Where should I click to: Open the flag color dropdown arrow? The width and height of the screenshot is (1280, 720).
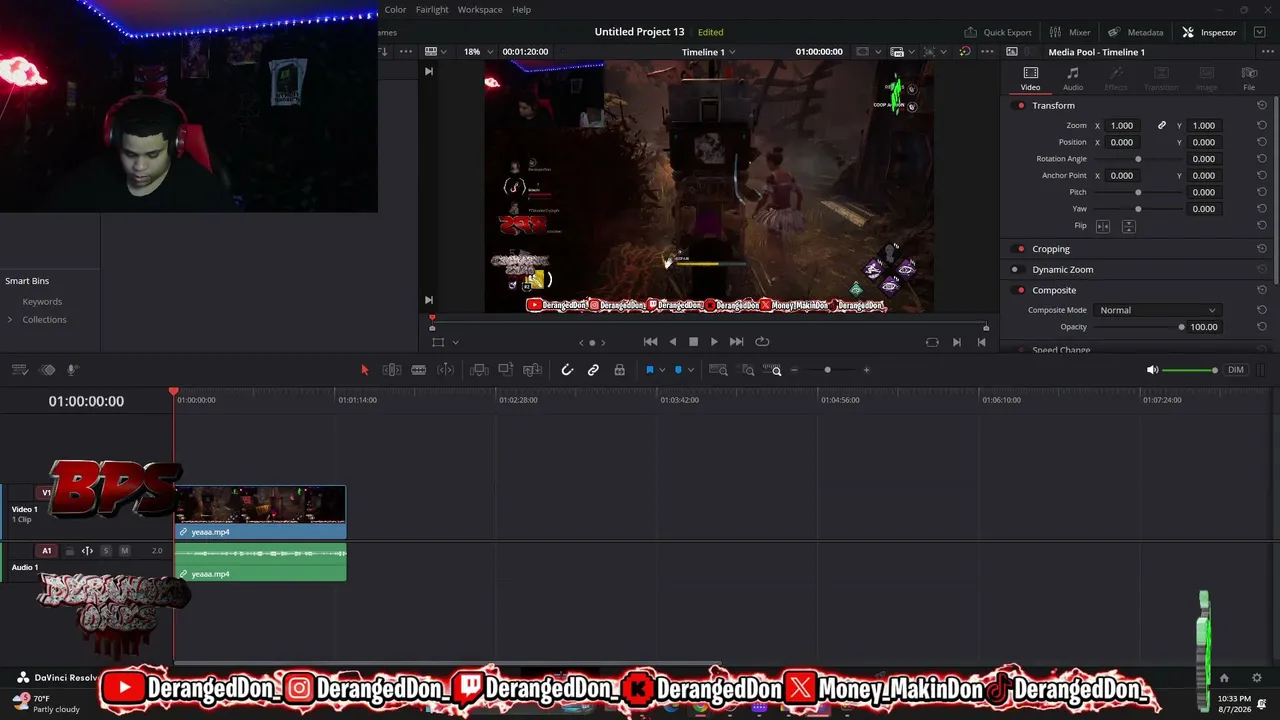pos(661,370)
